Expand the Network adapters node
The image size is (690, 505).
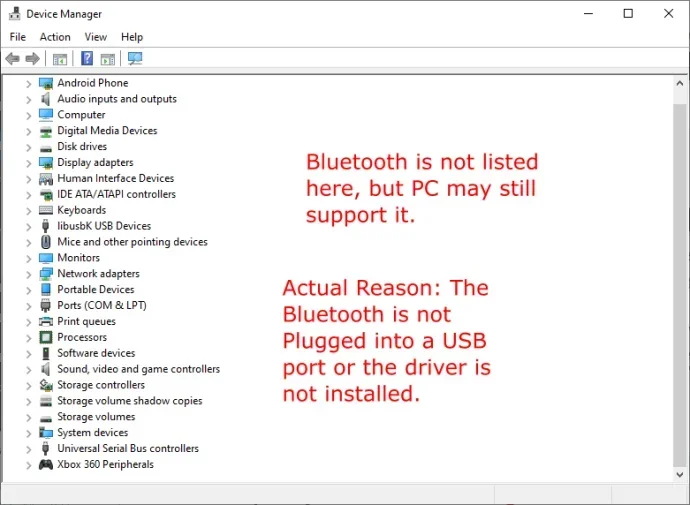click(x=29, y=274)
